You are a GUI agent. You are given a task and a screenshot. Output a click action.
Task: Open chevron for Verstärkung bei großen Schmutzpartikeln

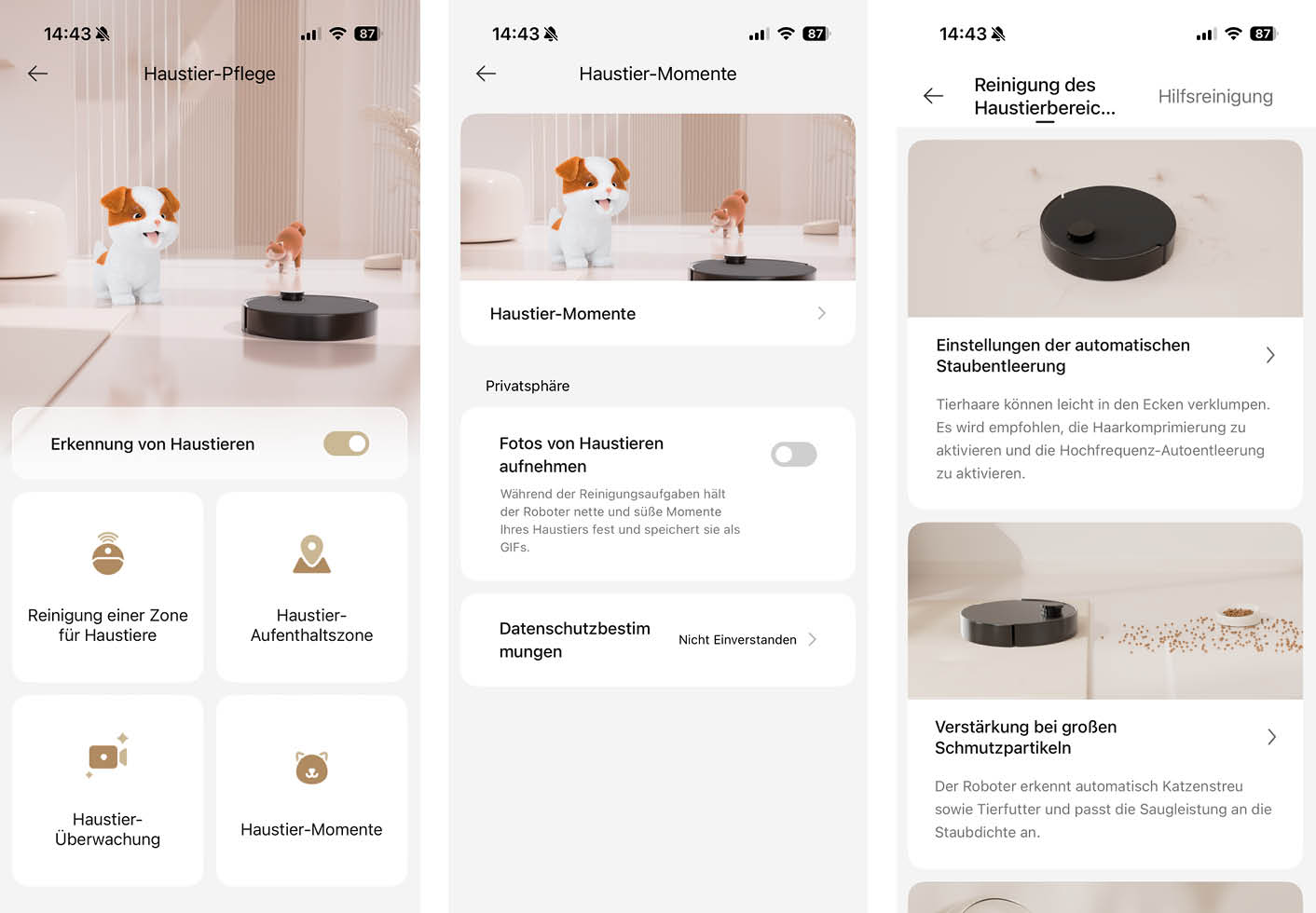[1271, 737]
